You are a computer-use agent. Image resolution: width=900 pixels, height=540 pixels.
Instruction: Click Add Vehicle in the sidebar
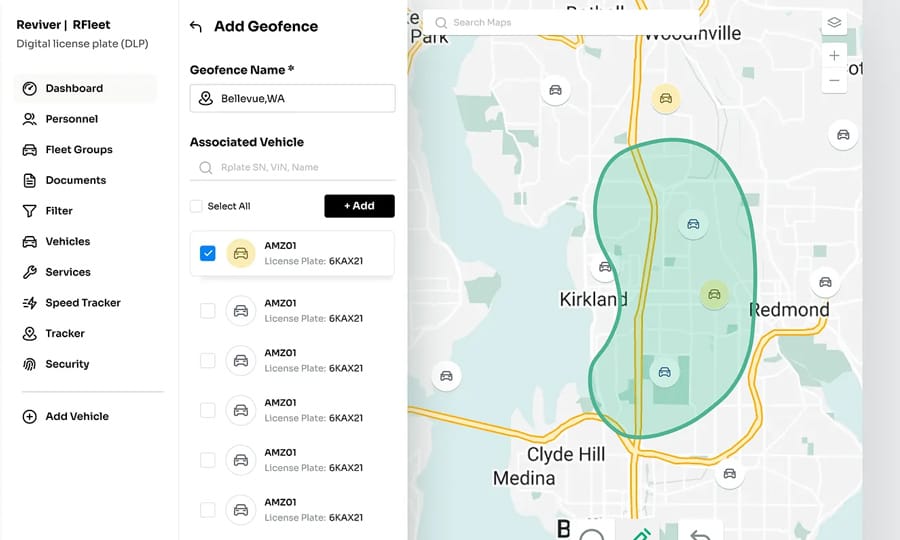76,416
